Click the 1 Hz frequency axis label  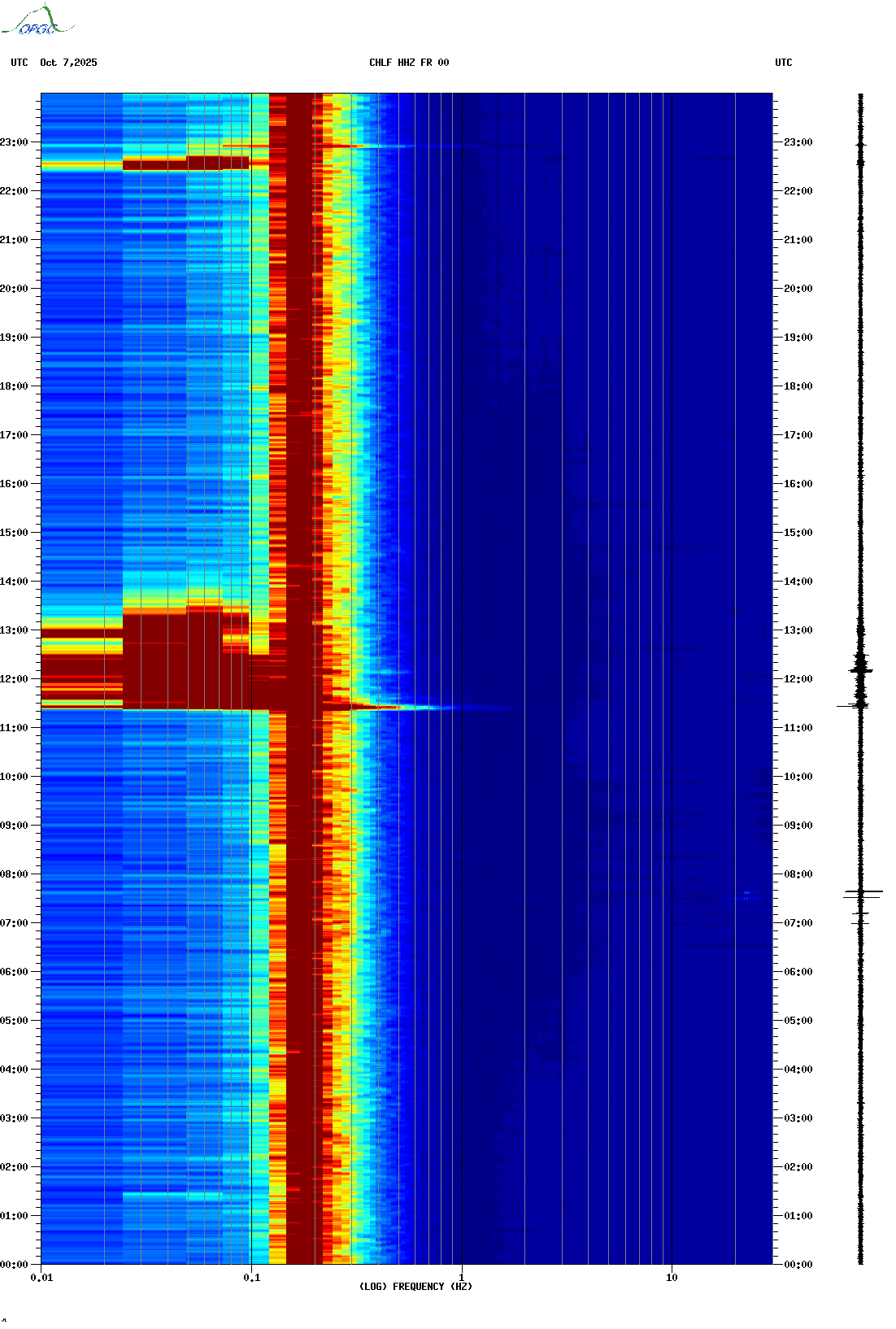462,1278
